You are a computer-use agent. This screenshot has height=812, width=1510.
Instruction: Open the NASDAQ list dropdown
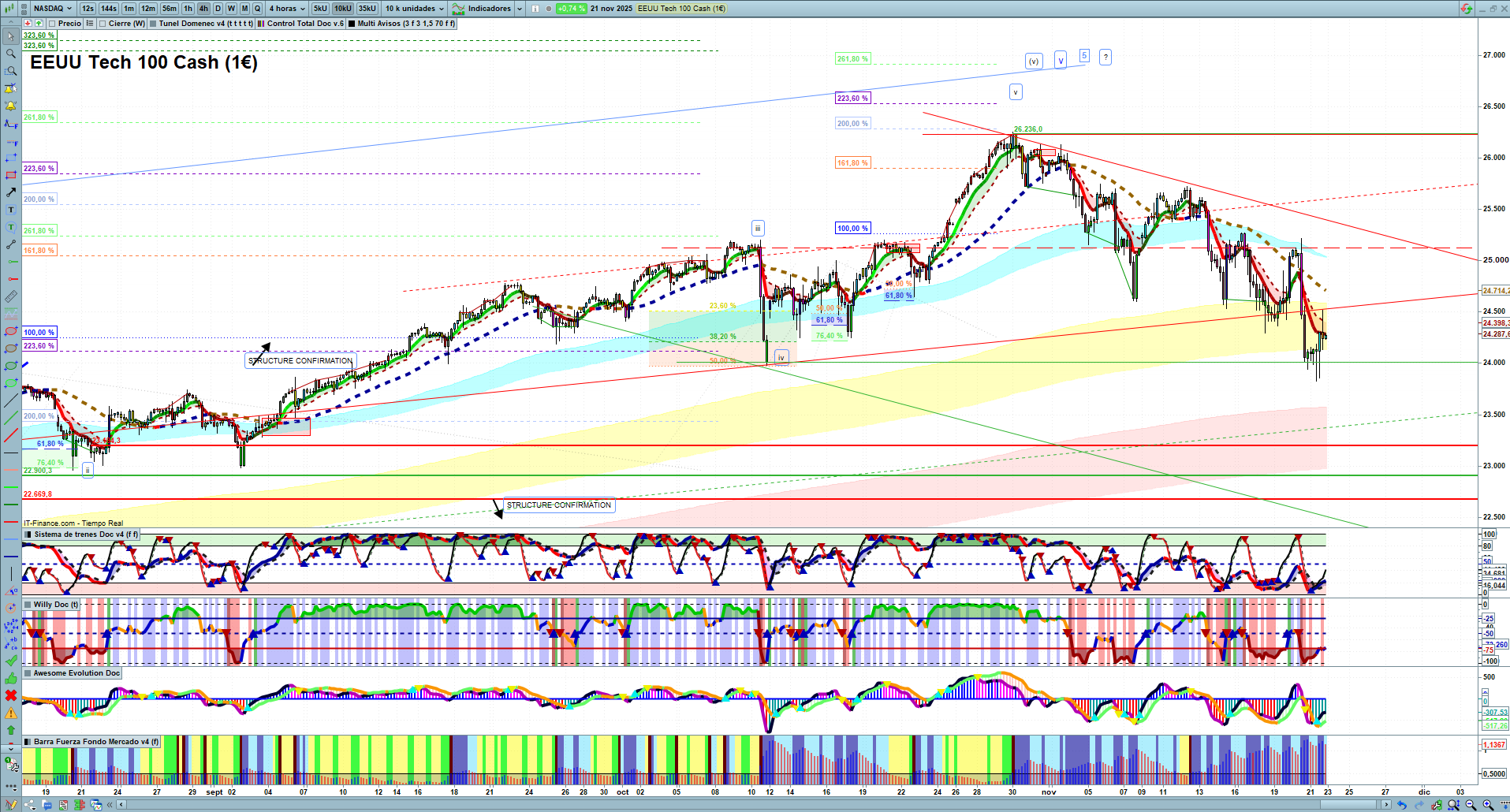[x=53, y=9]
